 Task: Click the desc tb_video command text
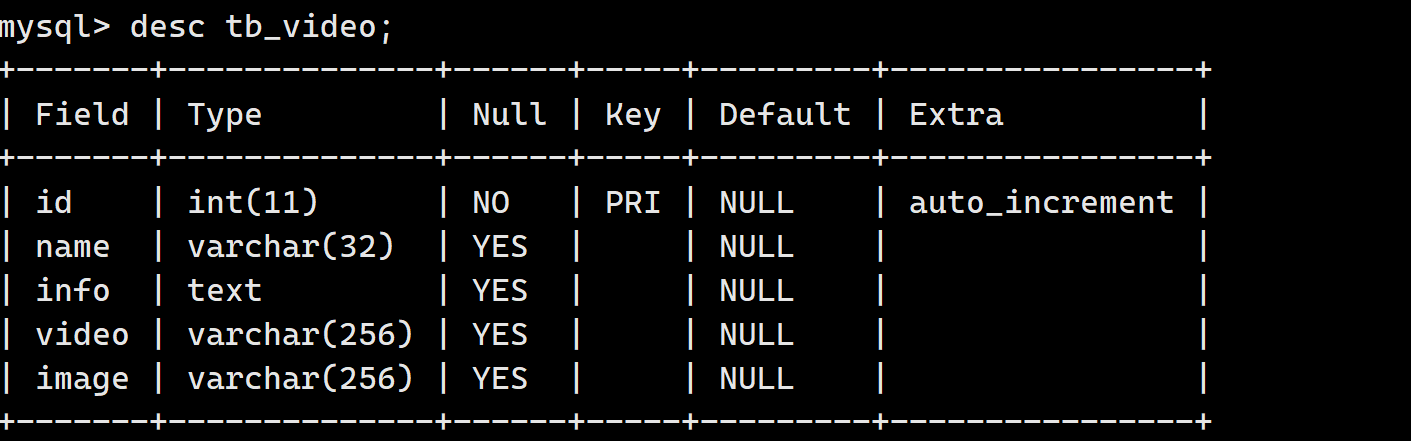coord(262,27)
